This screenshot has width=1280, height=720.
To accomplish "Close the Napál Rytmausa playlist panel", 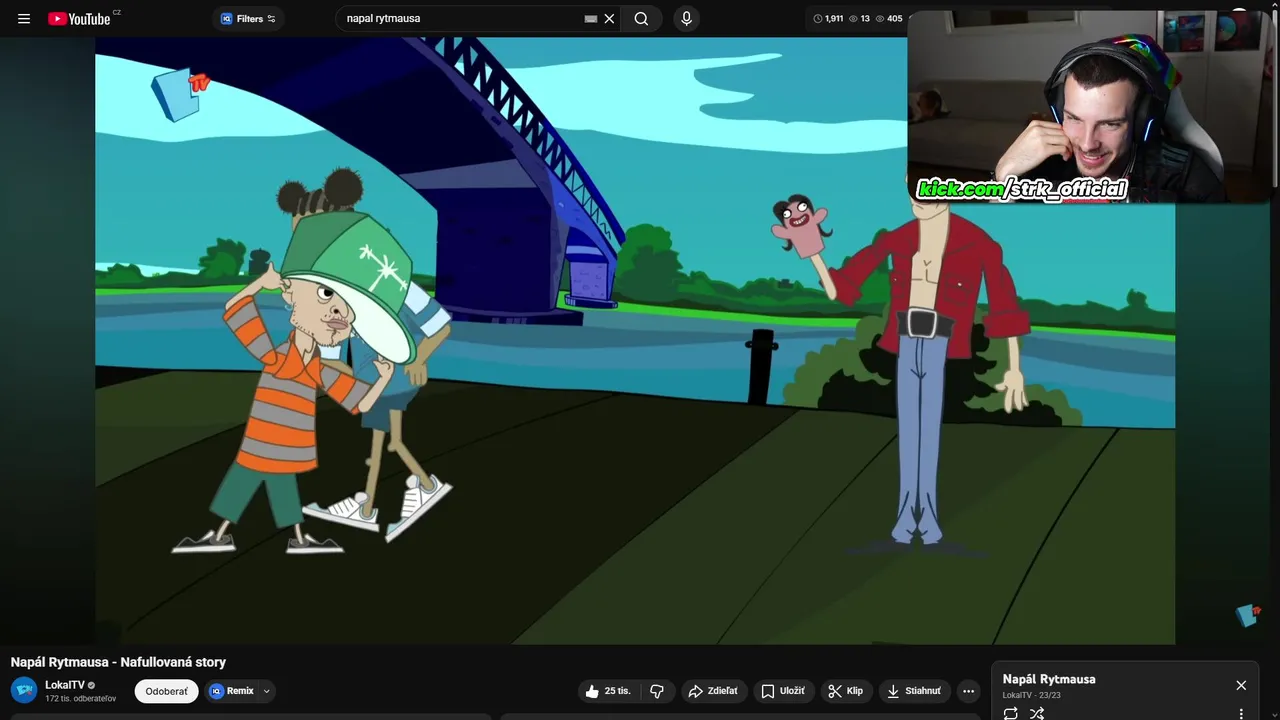I will click(1241, 685).
